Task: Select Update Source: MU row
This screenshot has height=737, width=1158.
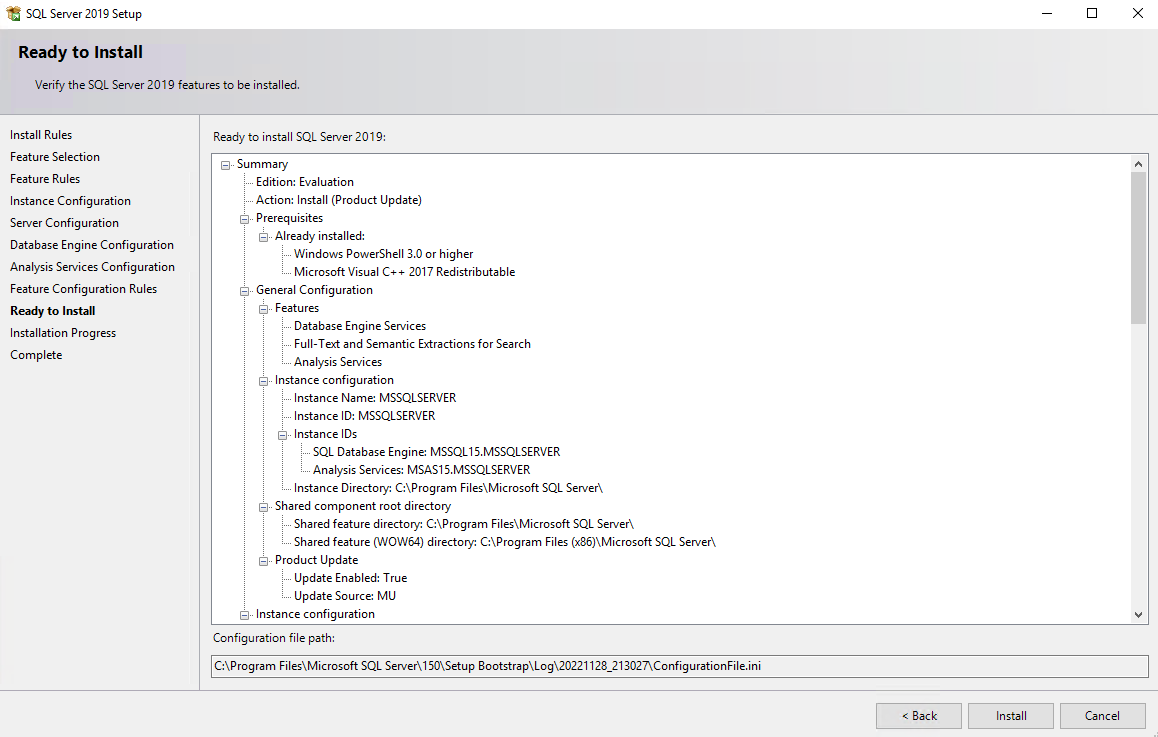Action: coord(345,596)
